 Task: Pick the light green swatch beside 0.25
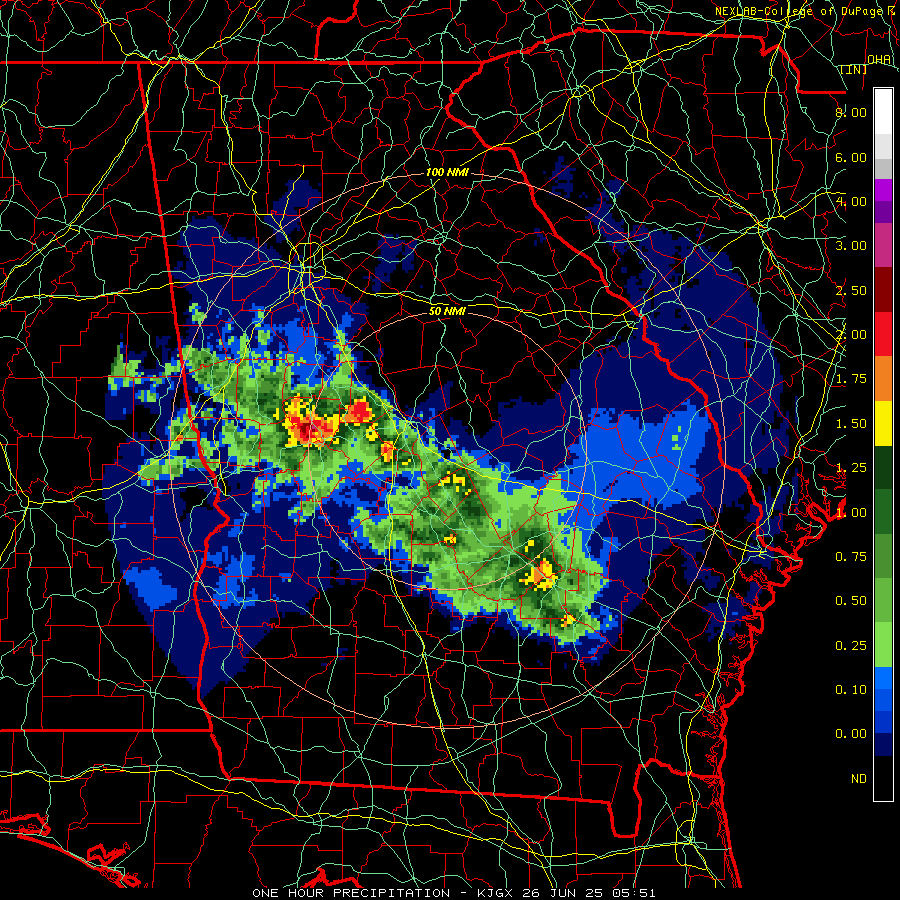[883, 645]
